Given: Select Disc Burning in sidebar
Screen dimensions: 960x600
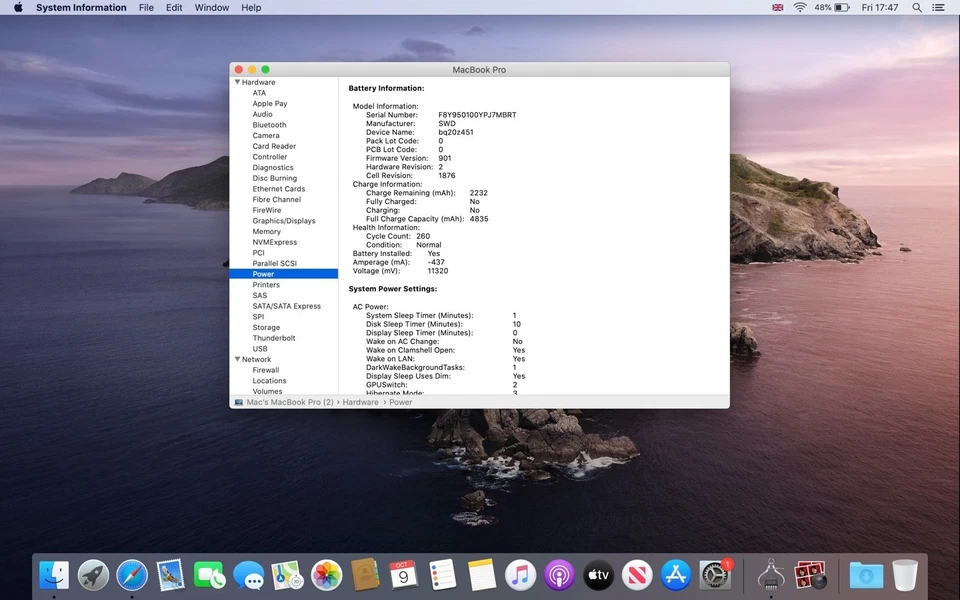Looking at the screenshot, I should [275, 178].
